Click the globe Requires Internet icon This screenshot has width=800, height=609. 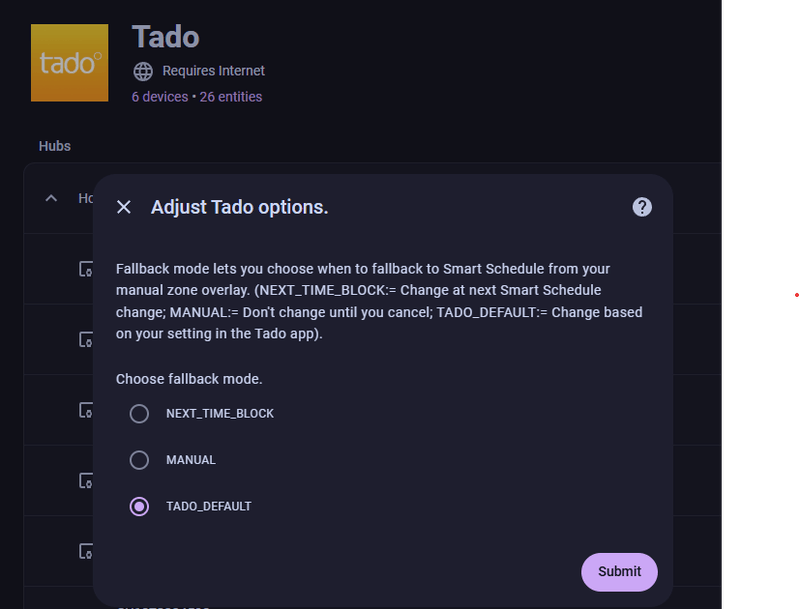click(143, 71)
